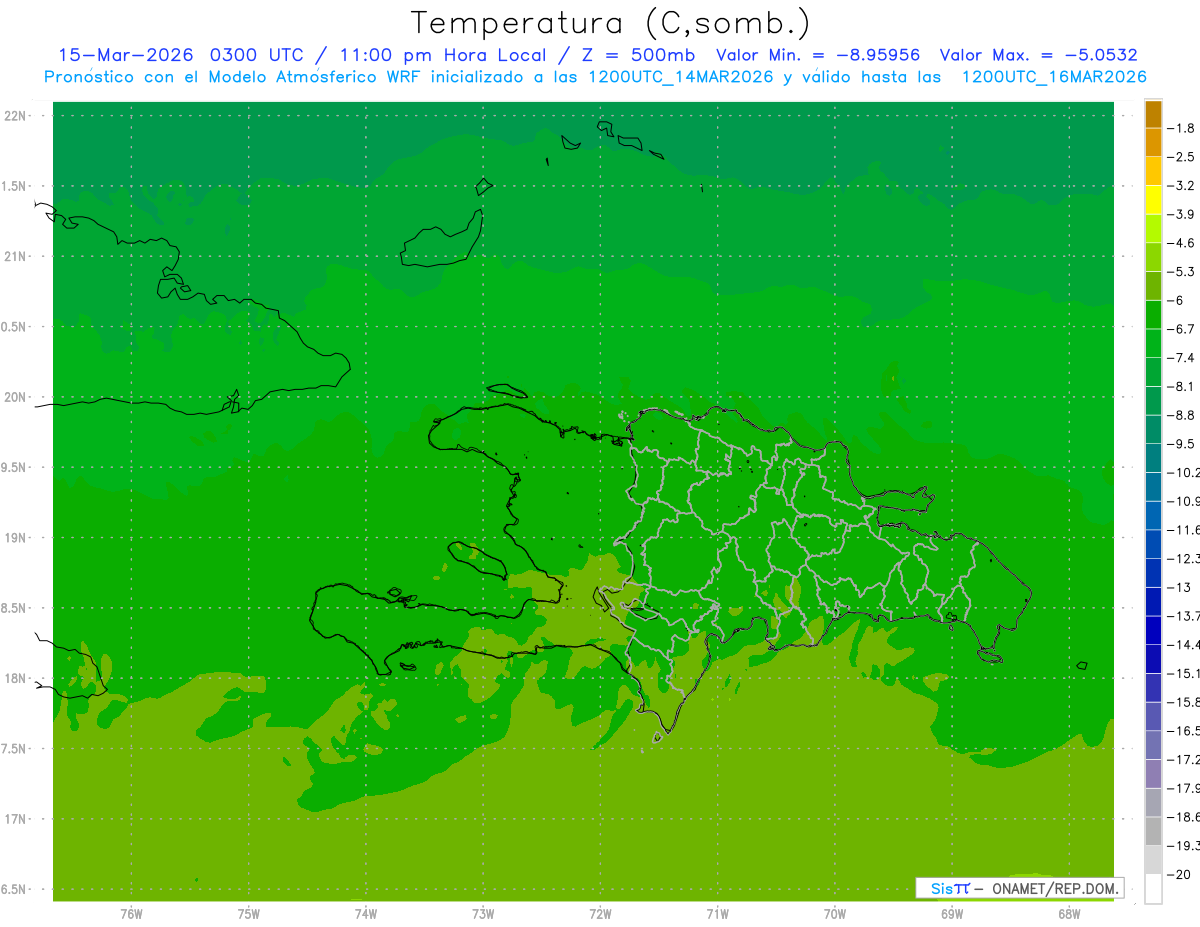1200x927 pixels.
Task: Click the "-16.5" colorbar value
Action: [1183, 730]
